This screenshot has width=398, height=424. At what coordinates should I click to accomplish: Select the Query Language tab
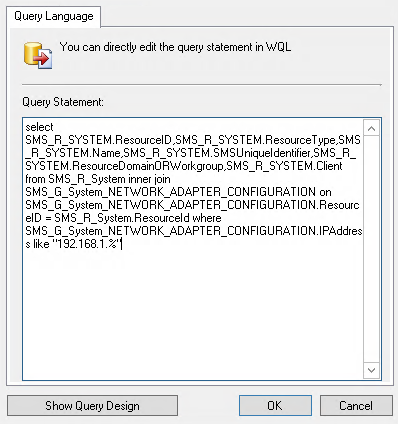(x=54, y=16)
